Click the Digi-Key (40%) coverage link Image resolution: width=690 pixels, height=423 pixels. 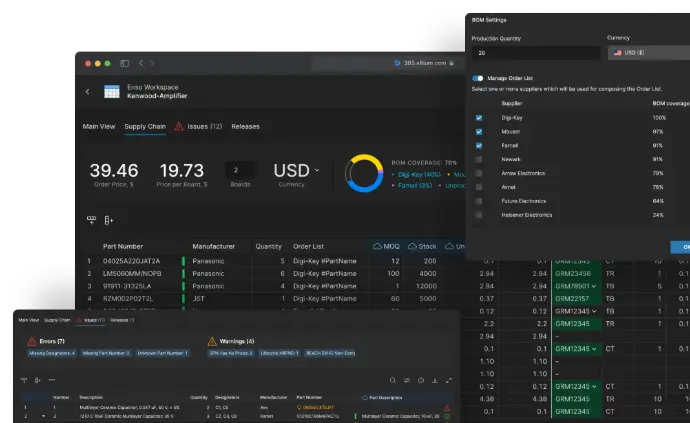point(419,175)
